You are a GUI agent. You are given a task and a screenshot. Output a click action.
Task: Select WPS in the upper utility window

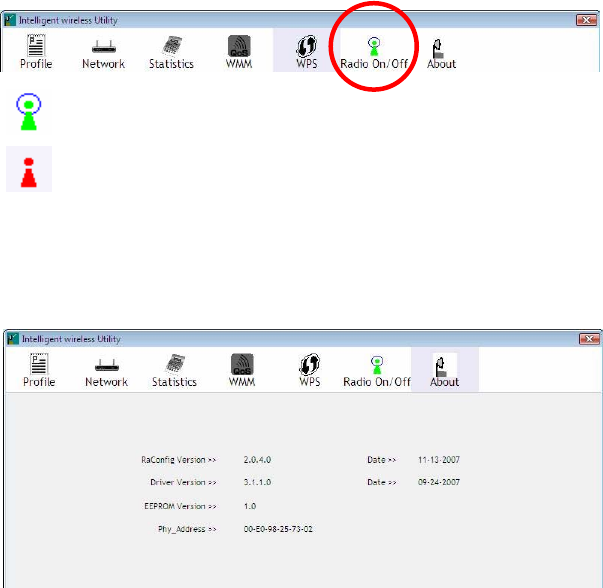[306, 52]
